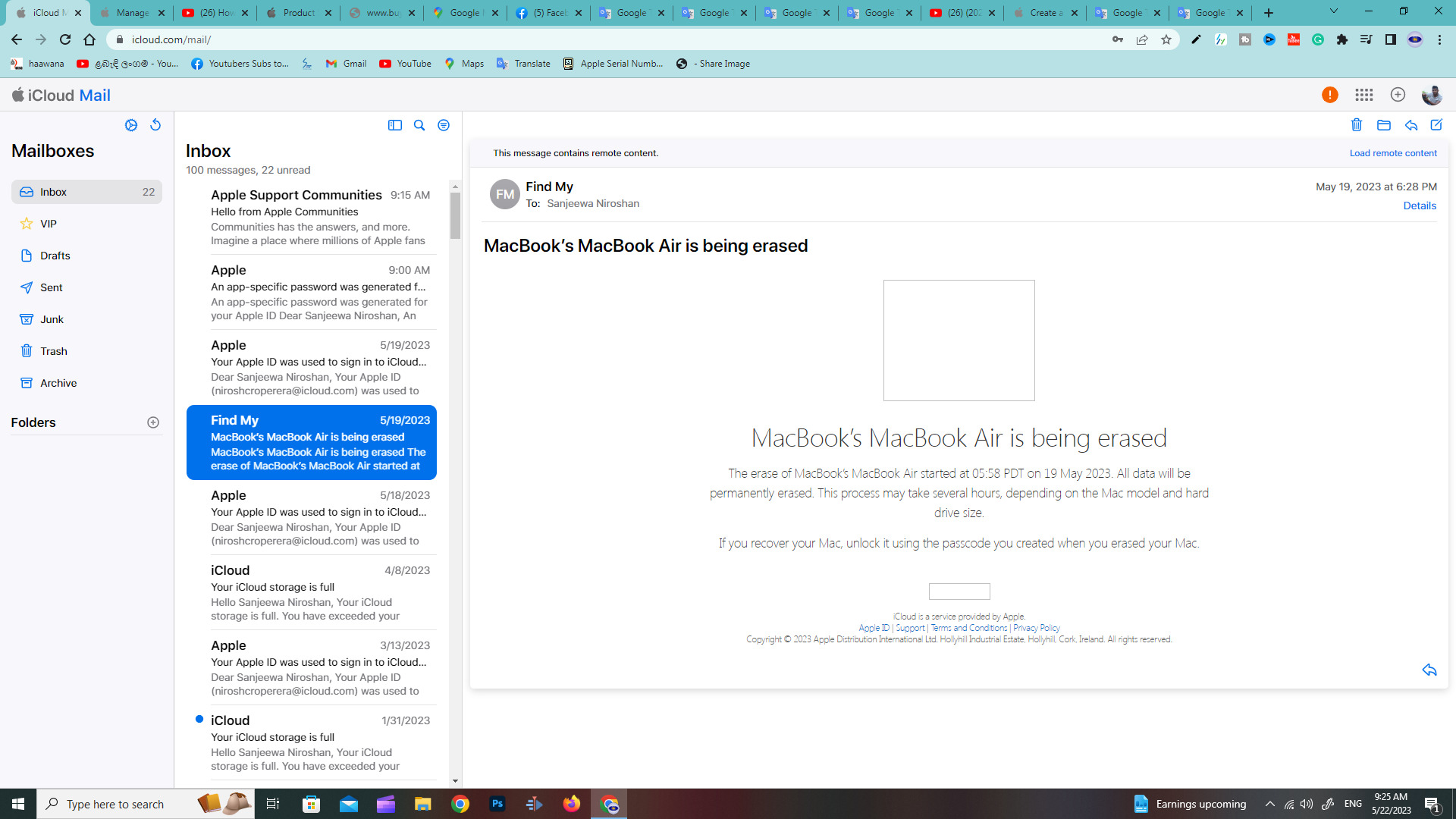This screenshot has width=1456, height=819.
Task: Open Firefox from the Windows taskbar
Action: click(572, 804)
